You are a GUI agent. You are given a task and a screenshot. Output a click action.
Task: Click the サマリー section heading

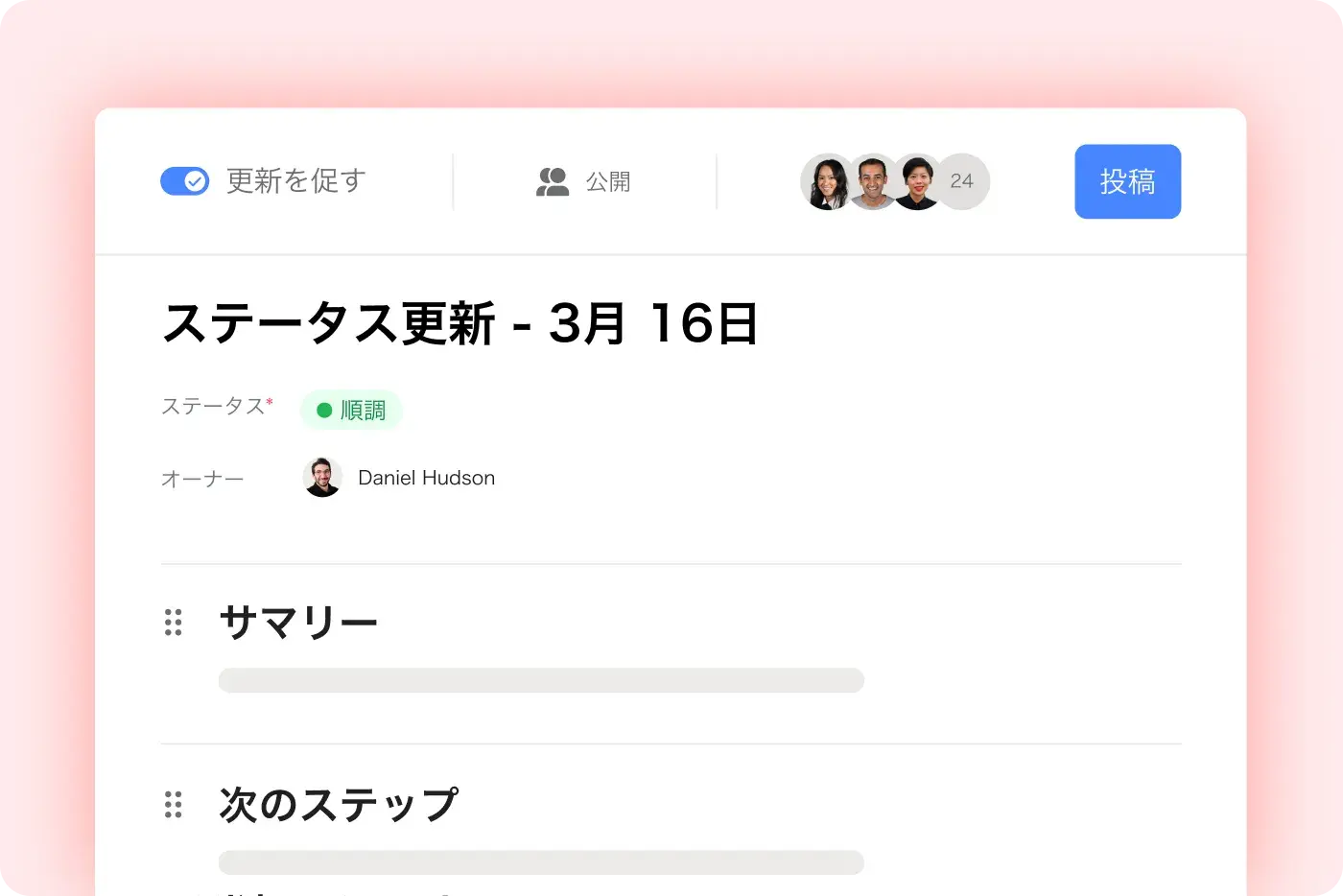click(298, 623)
